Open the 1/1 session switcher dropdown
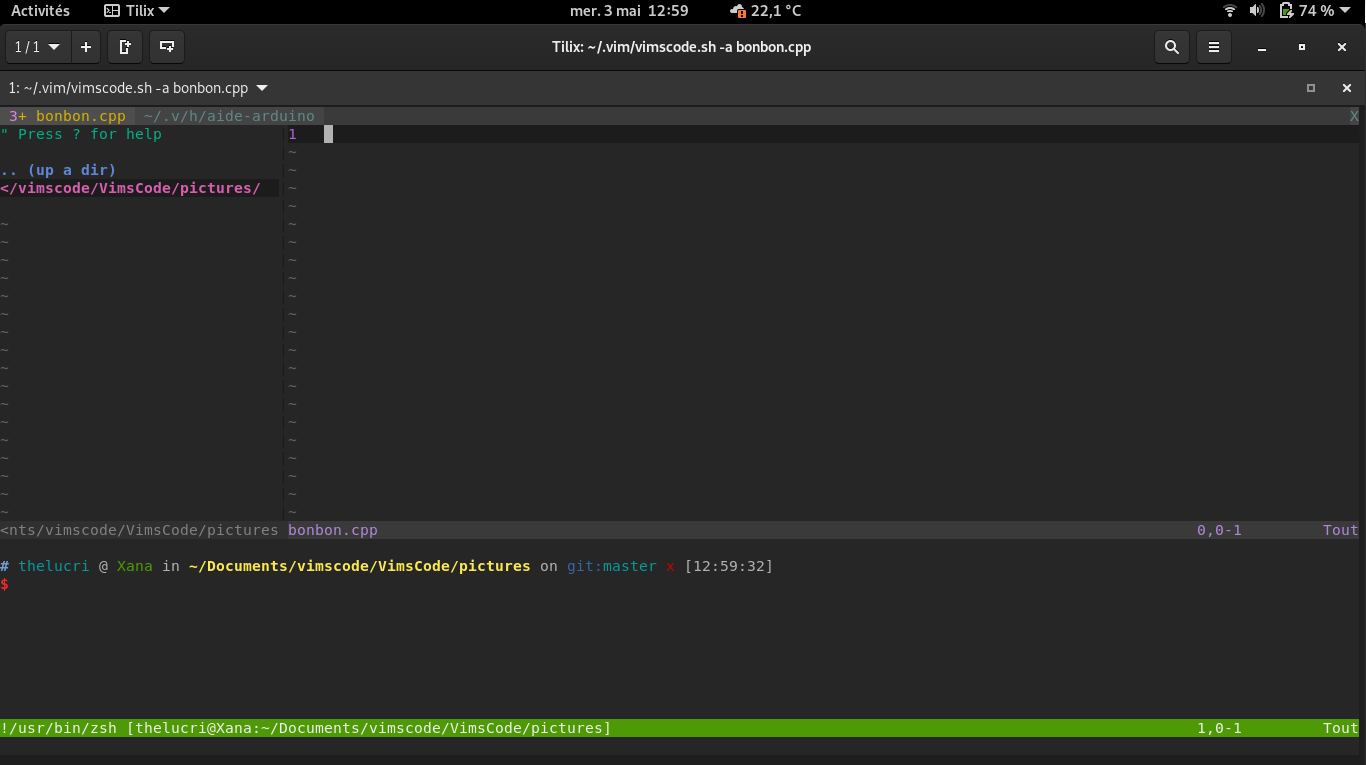The image size is (1366, 765). coord(38,47)
